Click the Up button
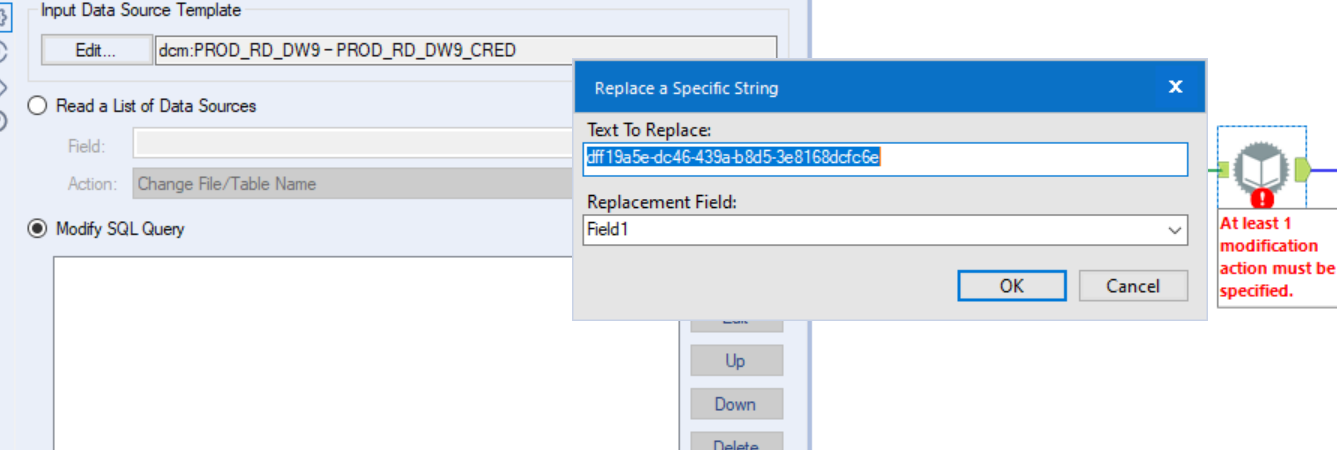 tap(735, 361)
